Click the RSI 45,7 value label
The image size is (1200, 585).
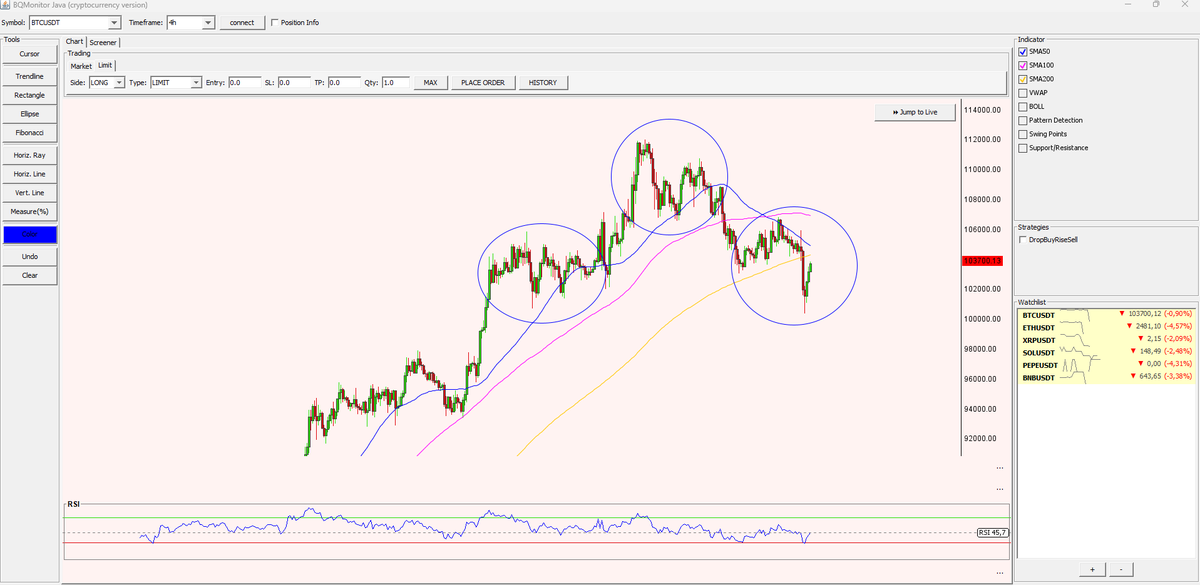(x=993, y=533)
